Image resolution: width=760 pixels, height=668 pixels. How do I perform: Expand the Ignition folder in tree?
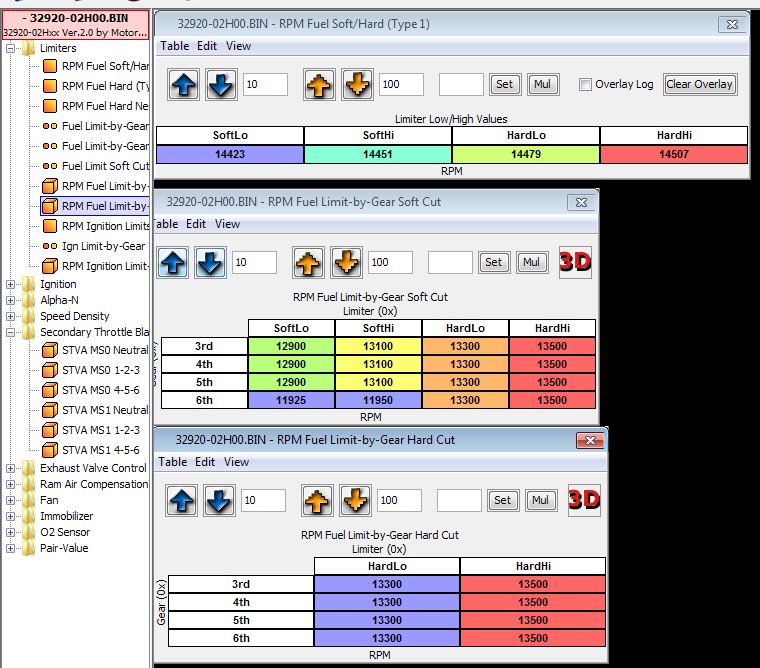[x=11, y=284]
